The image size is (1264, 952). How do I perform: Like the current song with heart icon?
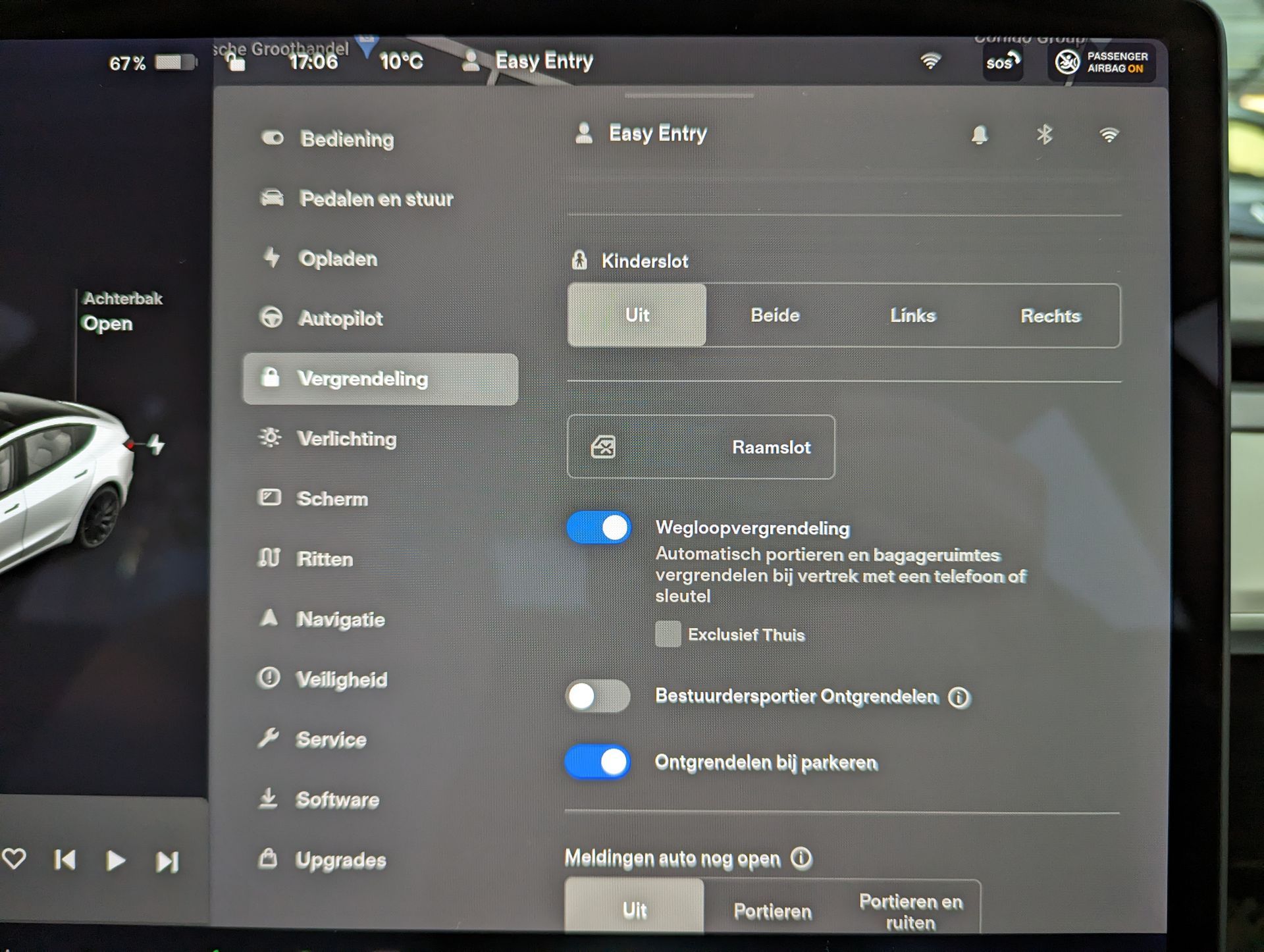point(14,859)
